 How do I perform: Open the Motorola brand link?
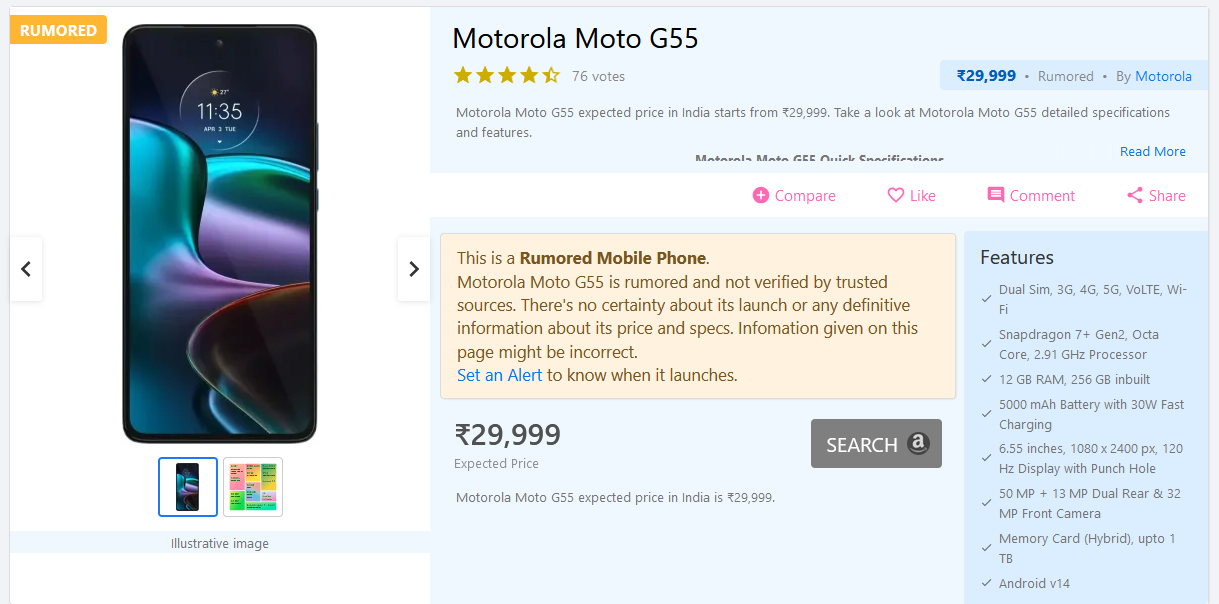(1163, 76)
